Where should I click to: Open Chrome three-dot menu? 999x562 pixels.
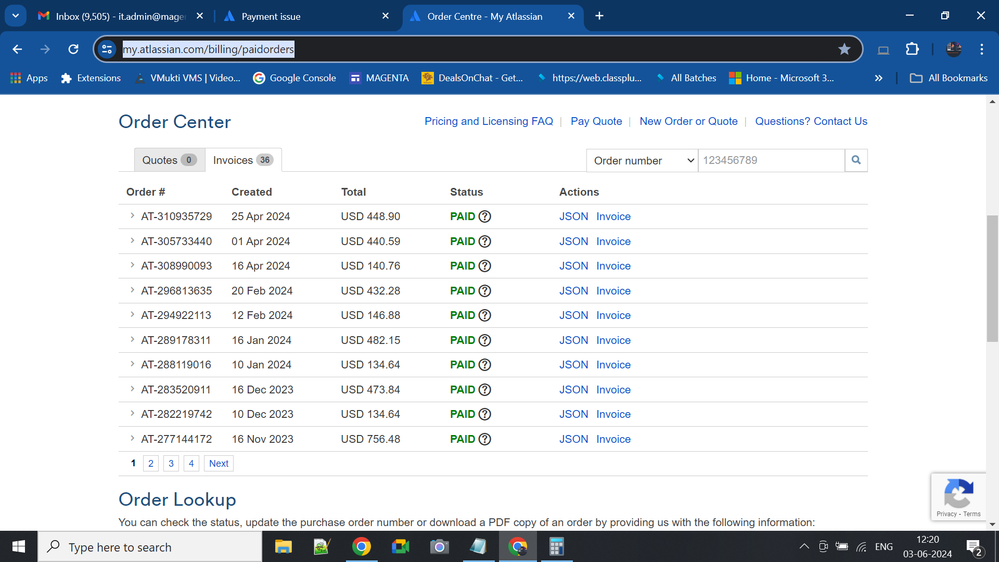(982, 49)
